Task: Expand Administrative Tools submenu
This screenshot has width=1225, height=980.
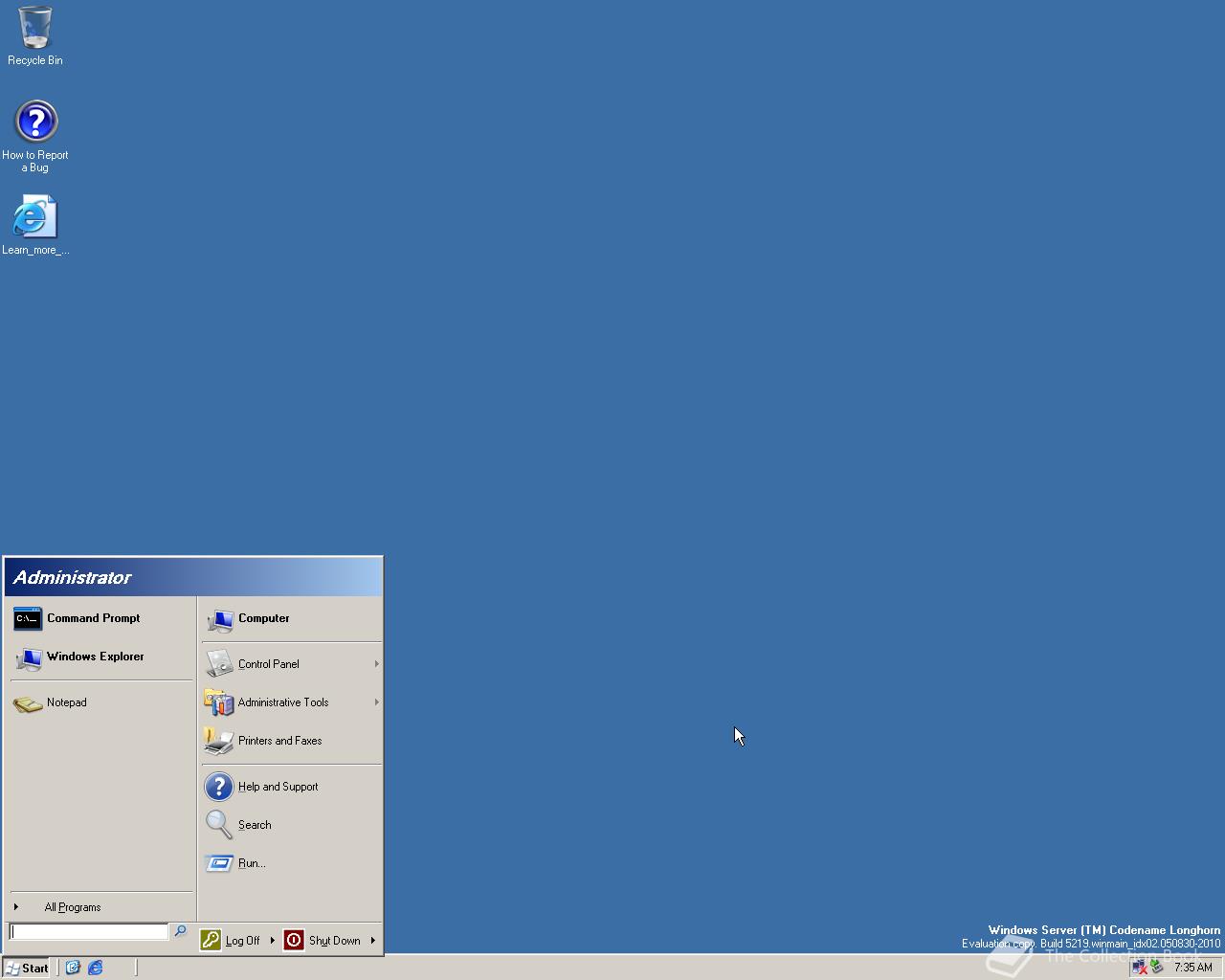Action: [291, 702]
